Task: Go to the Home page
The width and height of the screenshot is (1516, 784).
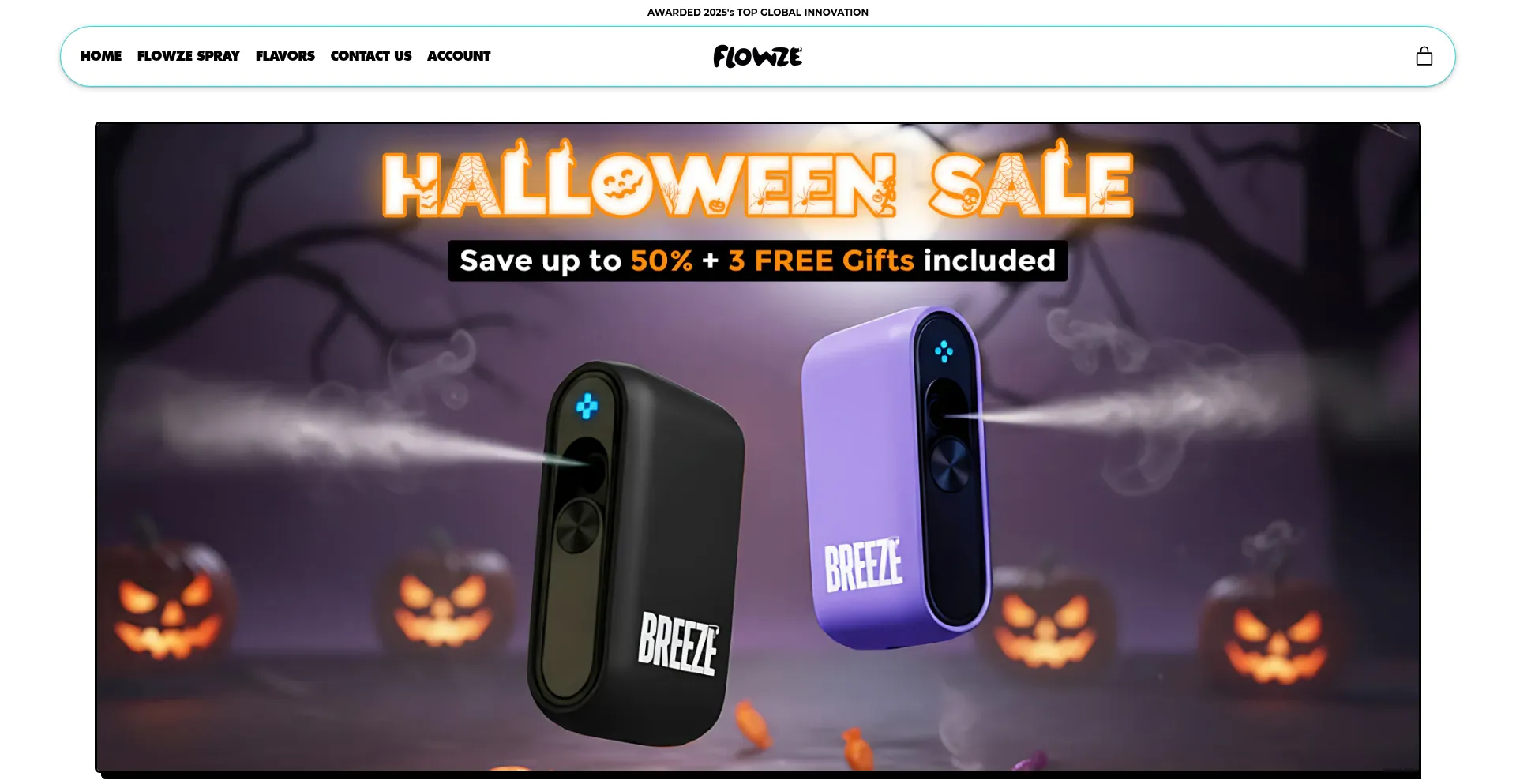Action: point(101,56)
